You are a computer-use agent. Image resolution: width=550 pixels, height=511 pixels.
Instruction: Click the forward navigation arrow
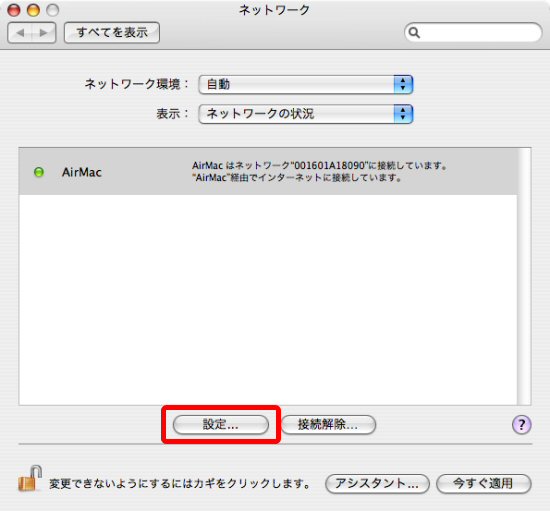(x=43, y=33)
